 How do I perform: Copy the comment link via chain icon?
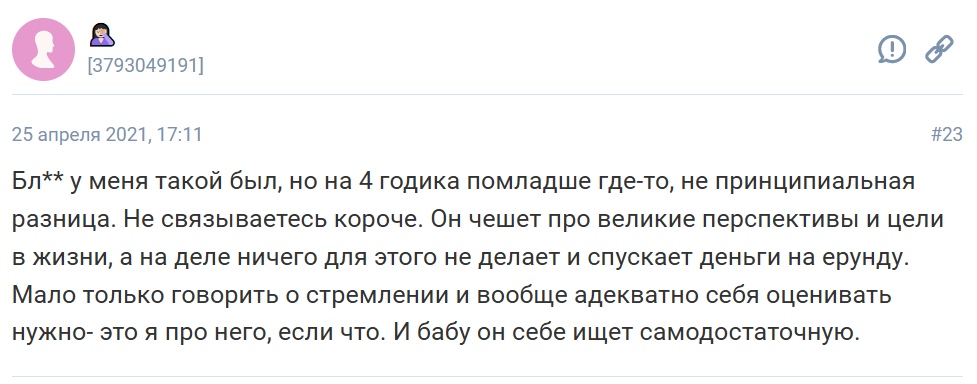click(x=939, y=49)
